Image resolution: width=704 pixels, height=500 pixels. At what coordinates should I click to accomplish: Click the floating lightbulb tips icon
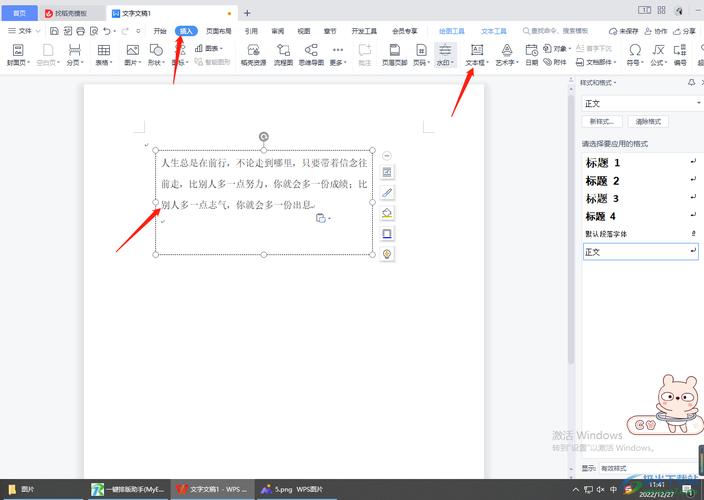[x=387, y=254]
